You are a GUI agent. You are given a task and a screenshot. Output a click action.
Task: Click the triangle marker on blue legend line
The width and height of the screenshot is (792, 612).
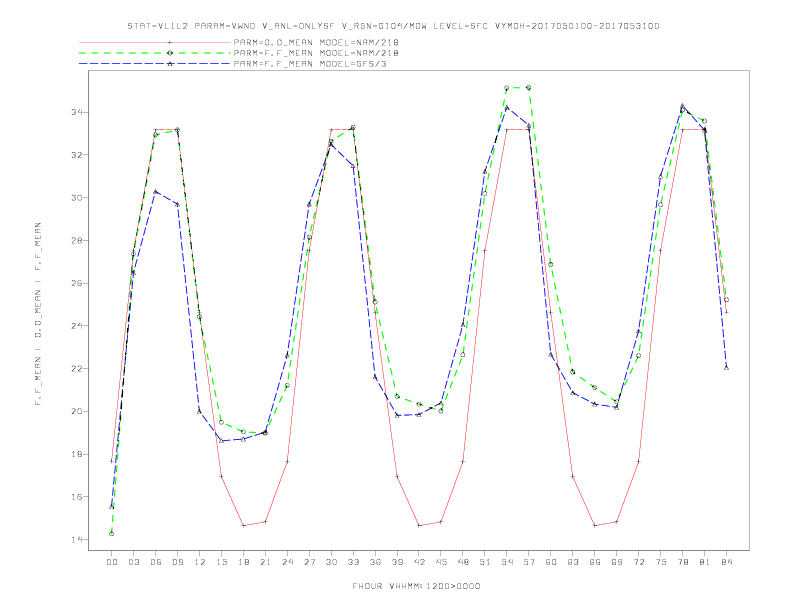click(x=170, y=64)
